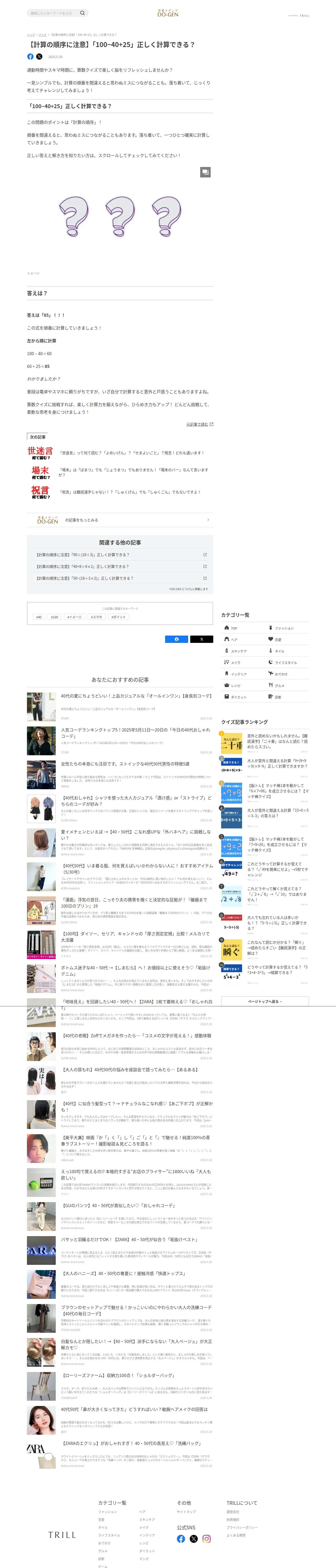This screenshot has height=1568, width=336.
Task: Click the search magnifier icon in header
Action: (82, 13)
